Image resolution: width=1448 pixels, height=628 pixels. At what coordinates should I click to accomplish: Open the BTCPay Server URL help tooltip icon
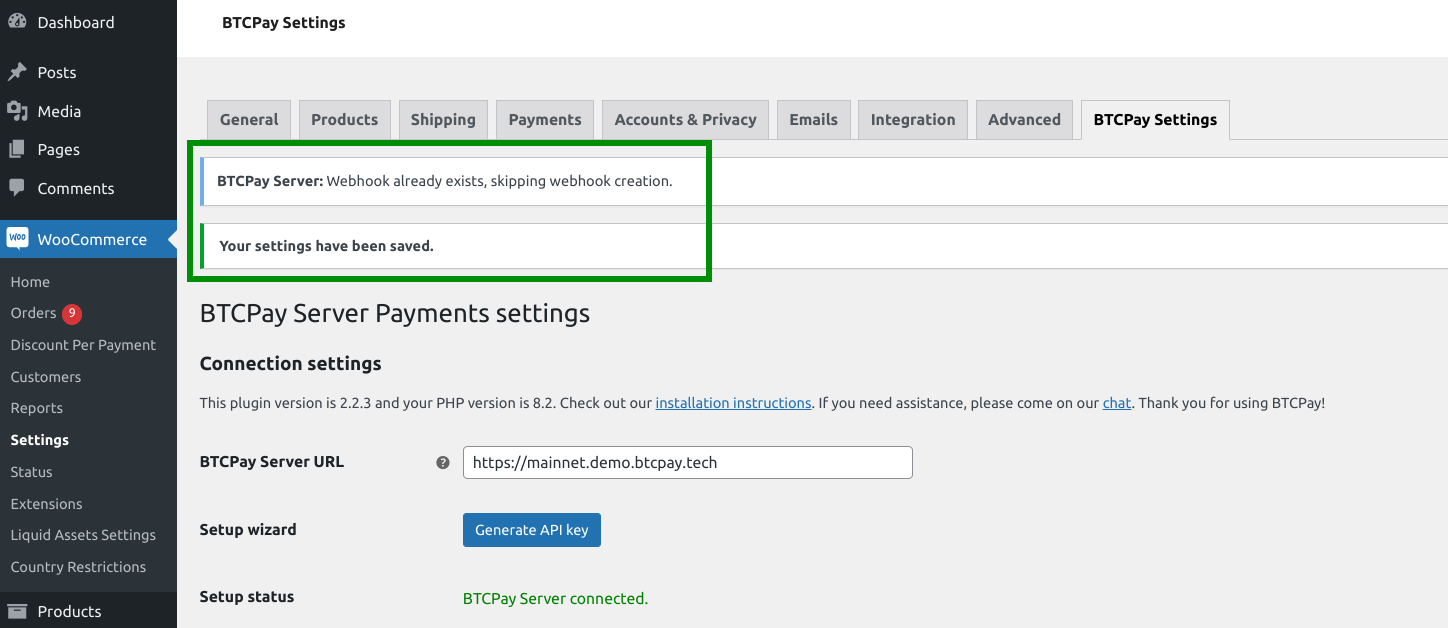click(442, 462)
